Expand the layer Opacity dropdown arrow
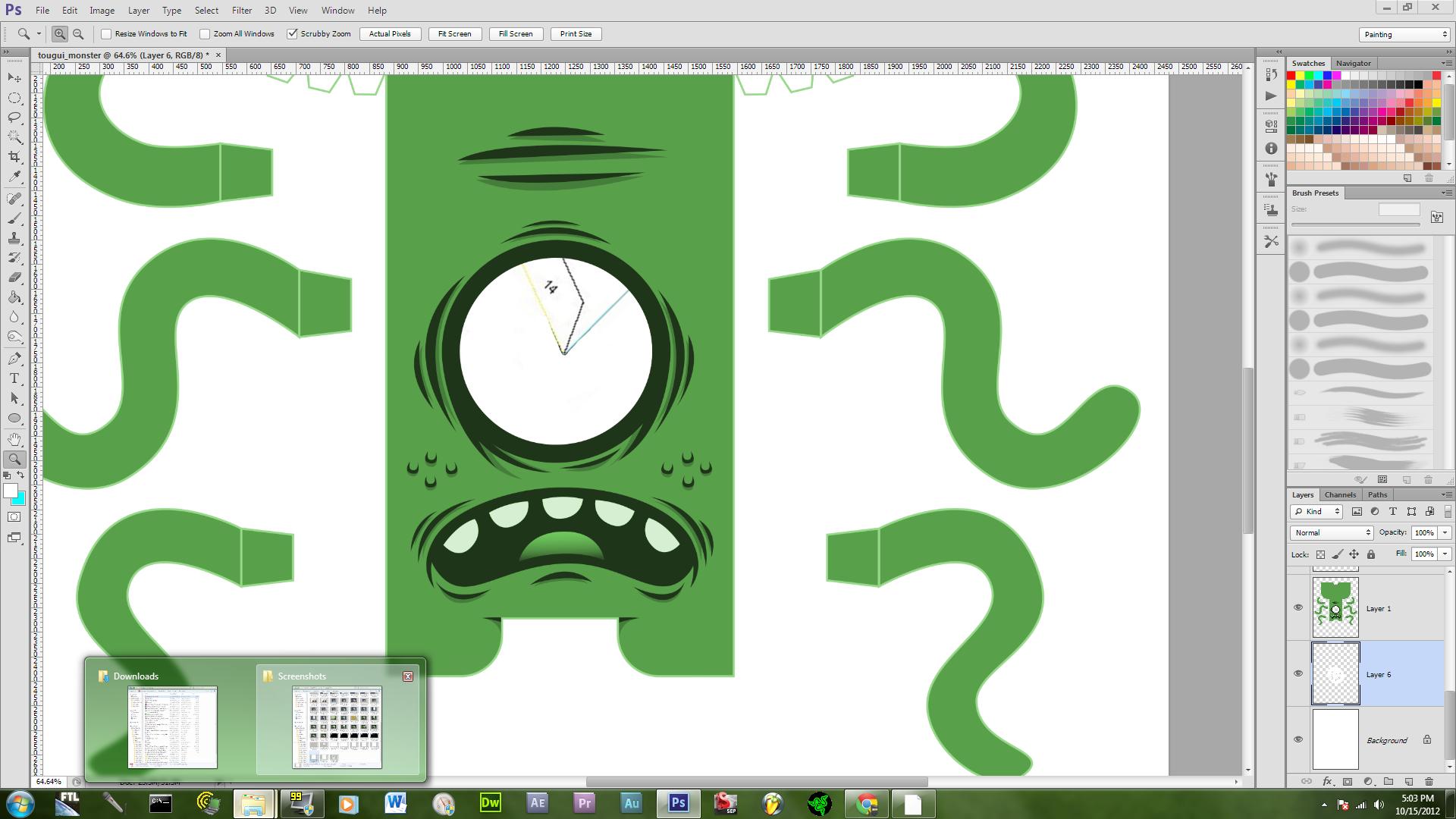Image resolution: width=1456 pixels, height=819 pixels. pyautogui.click(x=1445, y=532)
